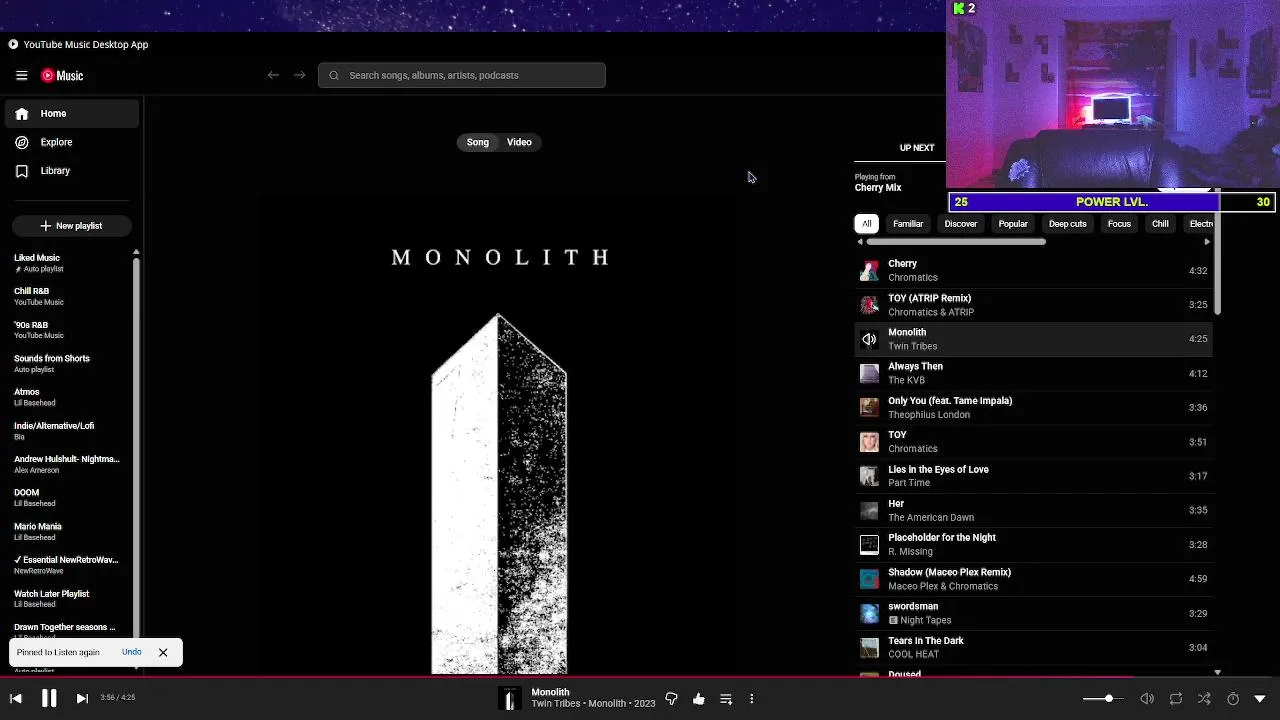Open the player bar more options menu
Image resolution: width=1280 pixels, height=720 pixels.
[x=752, y=699]
